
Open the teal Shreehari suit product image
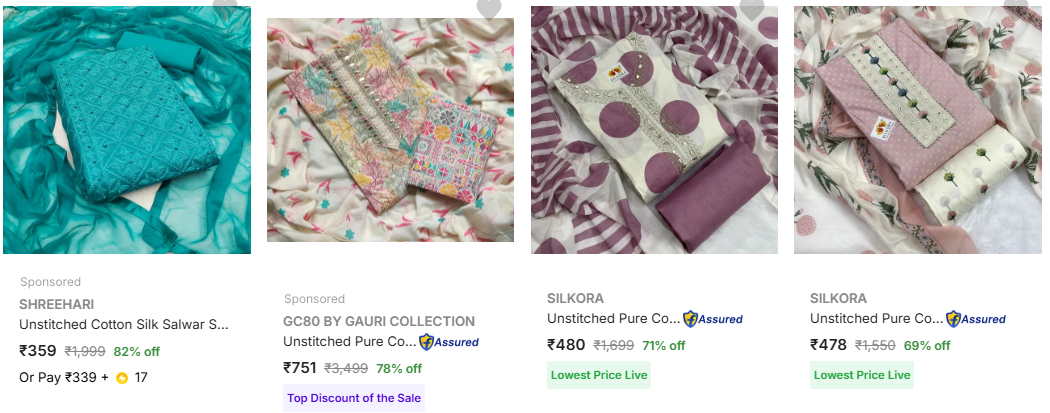pyautogui.click(x=127, y=130)
